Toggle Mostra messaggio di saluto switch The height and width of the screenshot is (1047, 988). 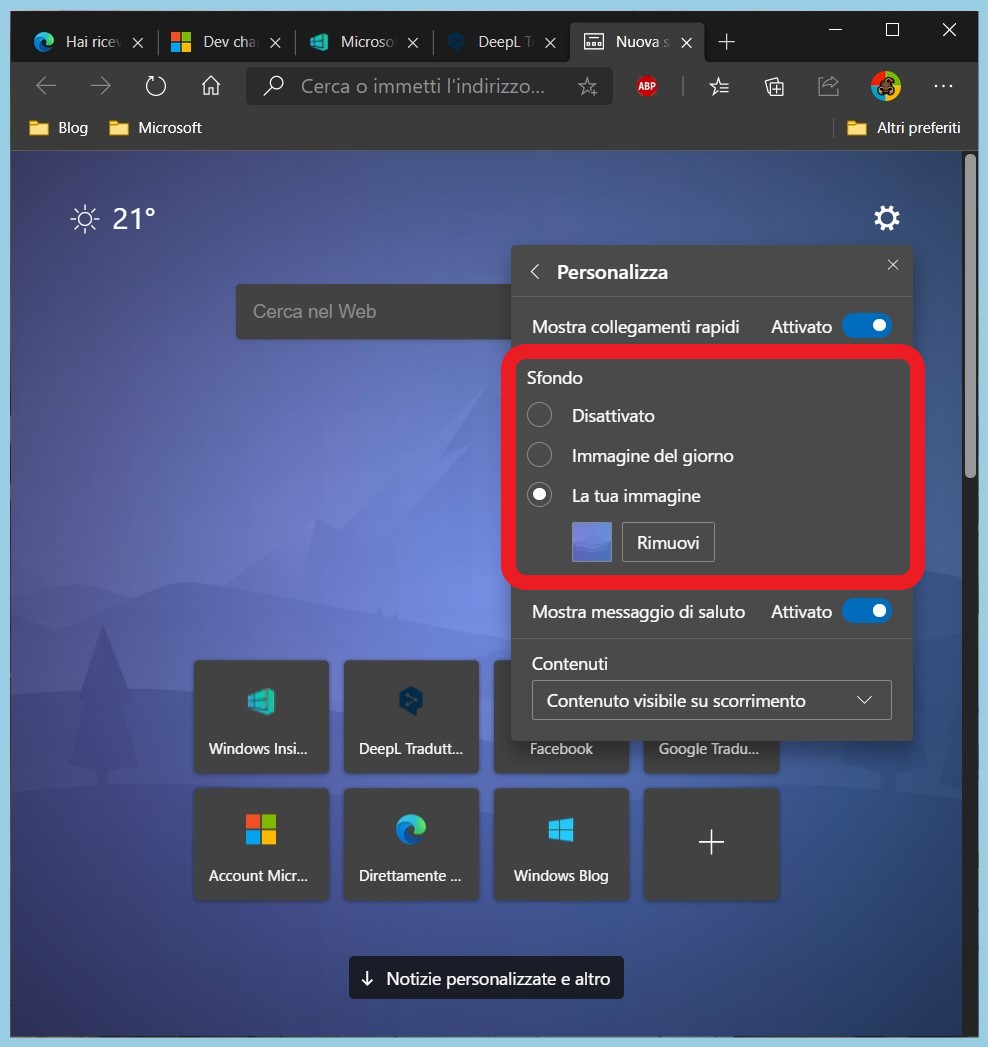[867, 611]
